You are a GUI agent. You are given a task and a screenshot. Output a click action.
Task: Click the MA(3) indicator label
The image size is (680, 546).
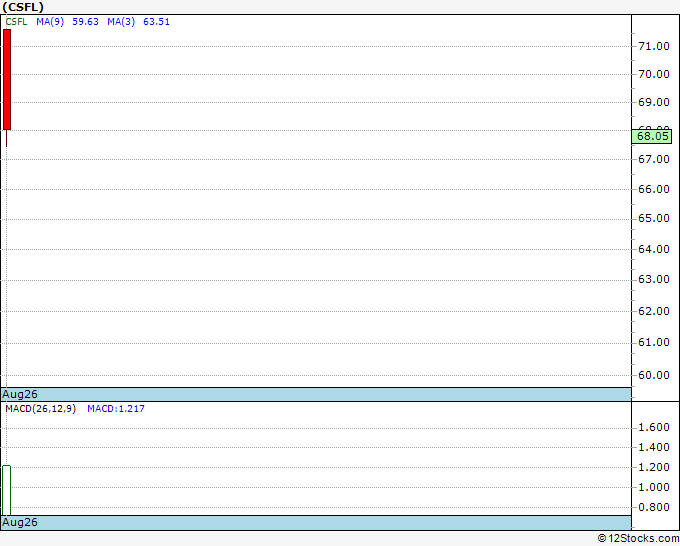click(121, 22)
